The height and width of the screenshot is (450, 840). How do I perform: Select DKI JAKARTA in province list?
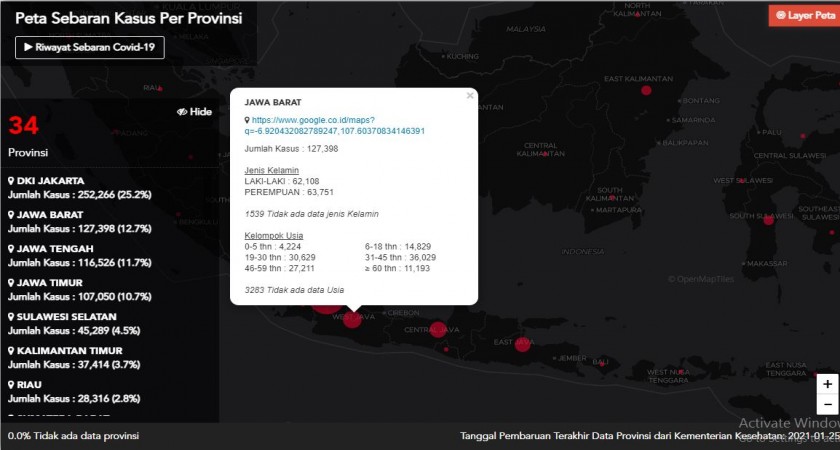pyautogui.click(x=79, y=188)
